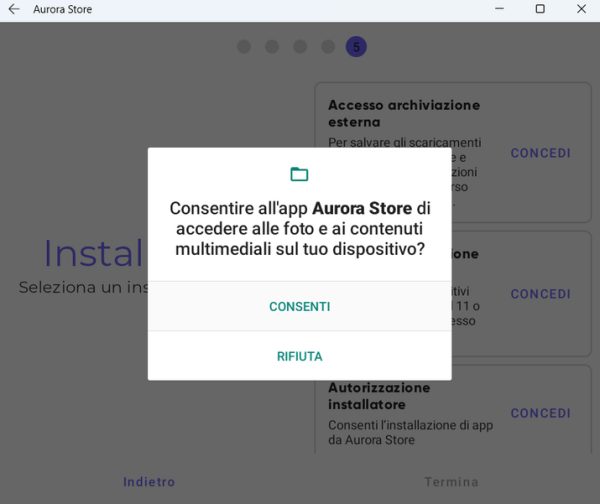Select the second step indicator dot

(272, 47)
